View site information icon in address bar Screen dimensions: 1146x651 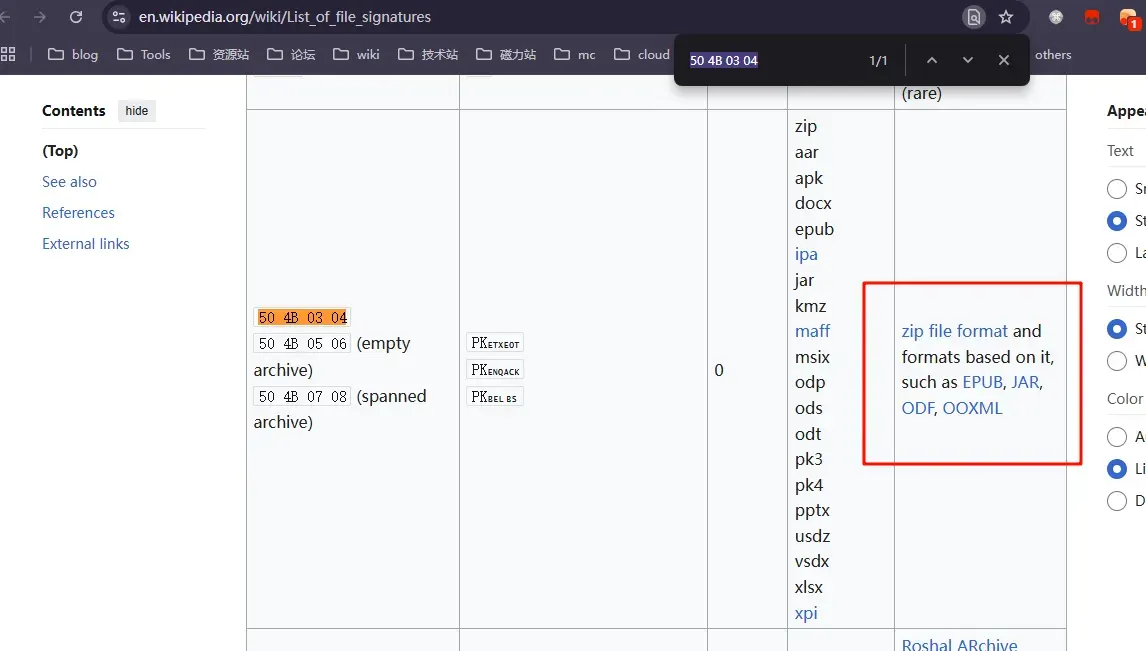pyautogui.click(x=119, y=17)
